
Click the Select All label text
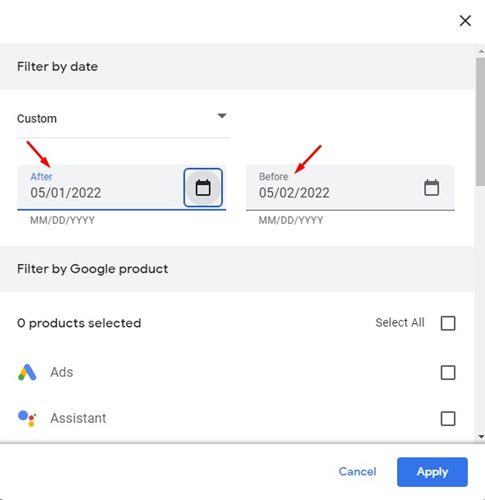click(400, 323)
